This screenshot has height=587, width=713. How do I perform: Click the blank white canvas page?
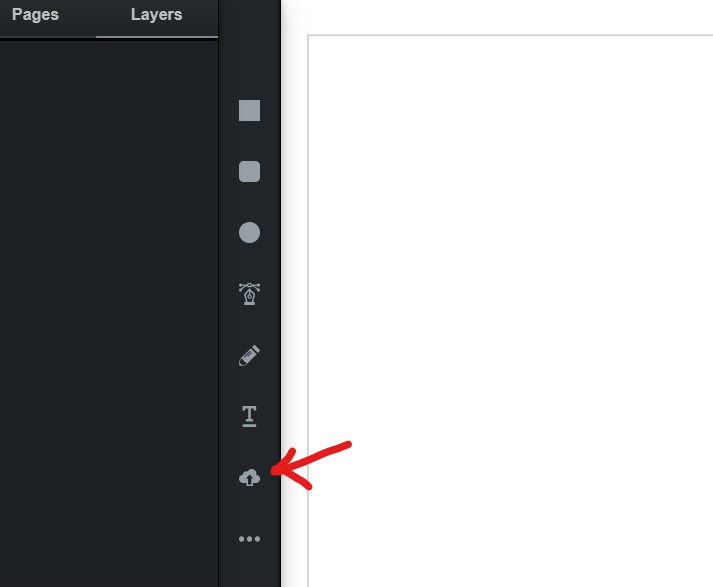(x=510, y=311)
